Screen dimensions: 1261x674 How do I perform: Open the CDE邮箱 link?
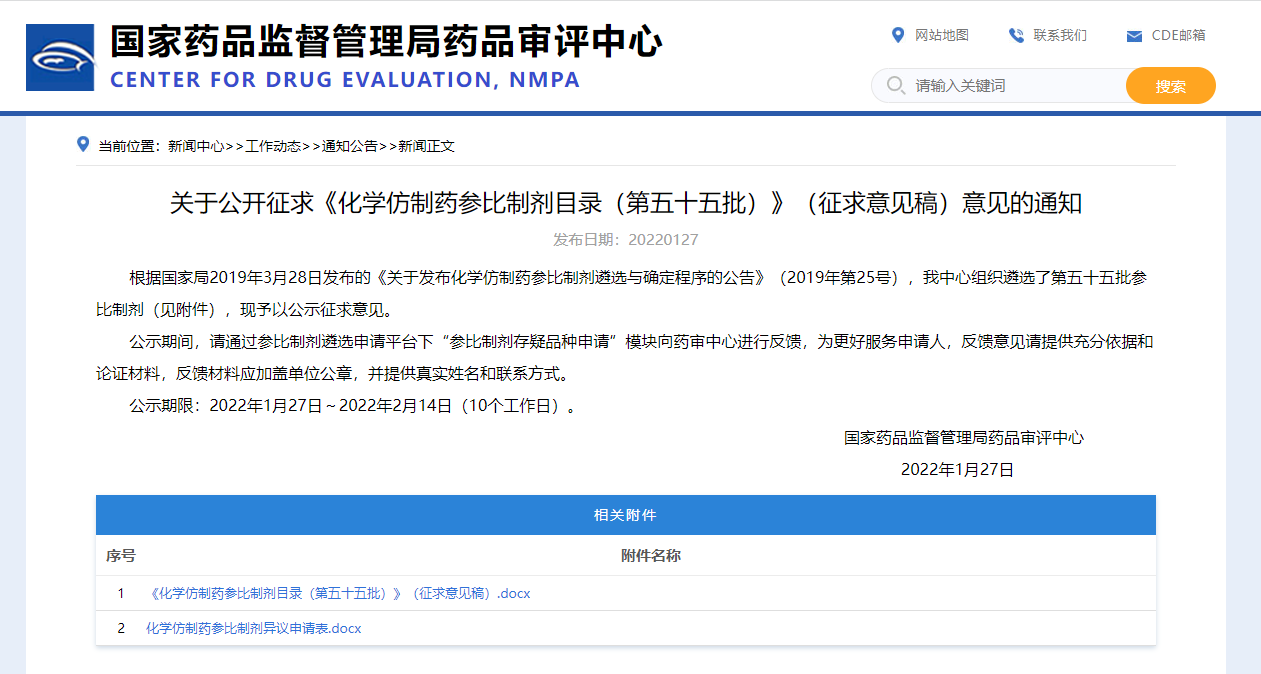click(1178, 35)
